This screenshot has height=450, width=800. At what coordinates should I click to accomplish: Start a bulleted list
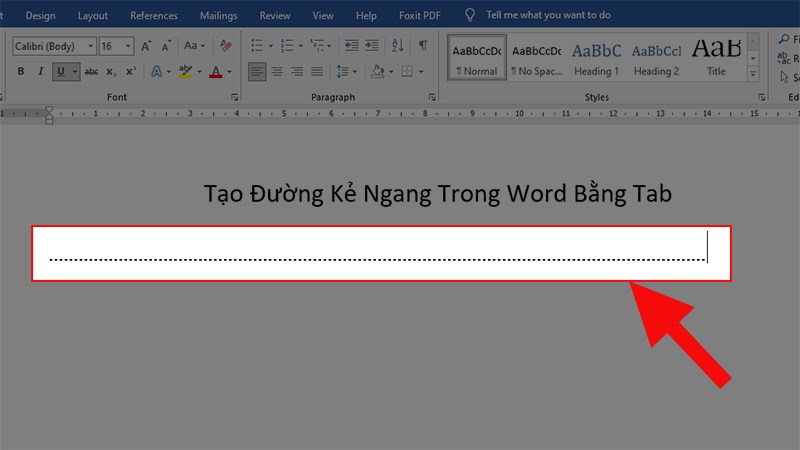click(257, 46)
